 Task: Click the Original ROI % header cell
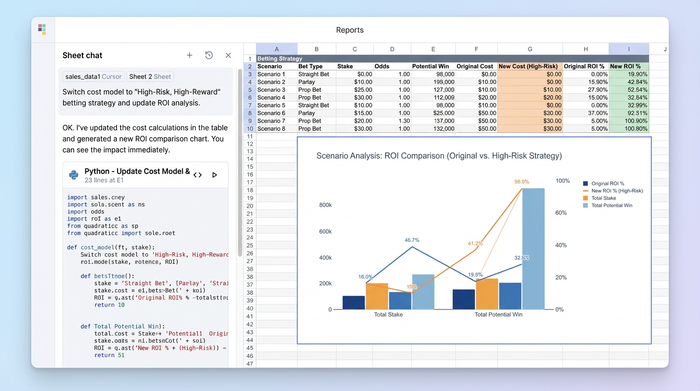tap(586, 66)
